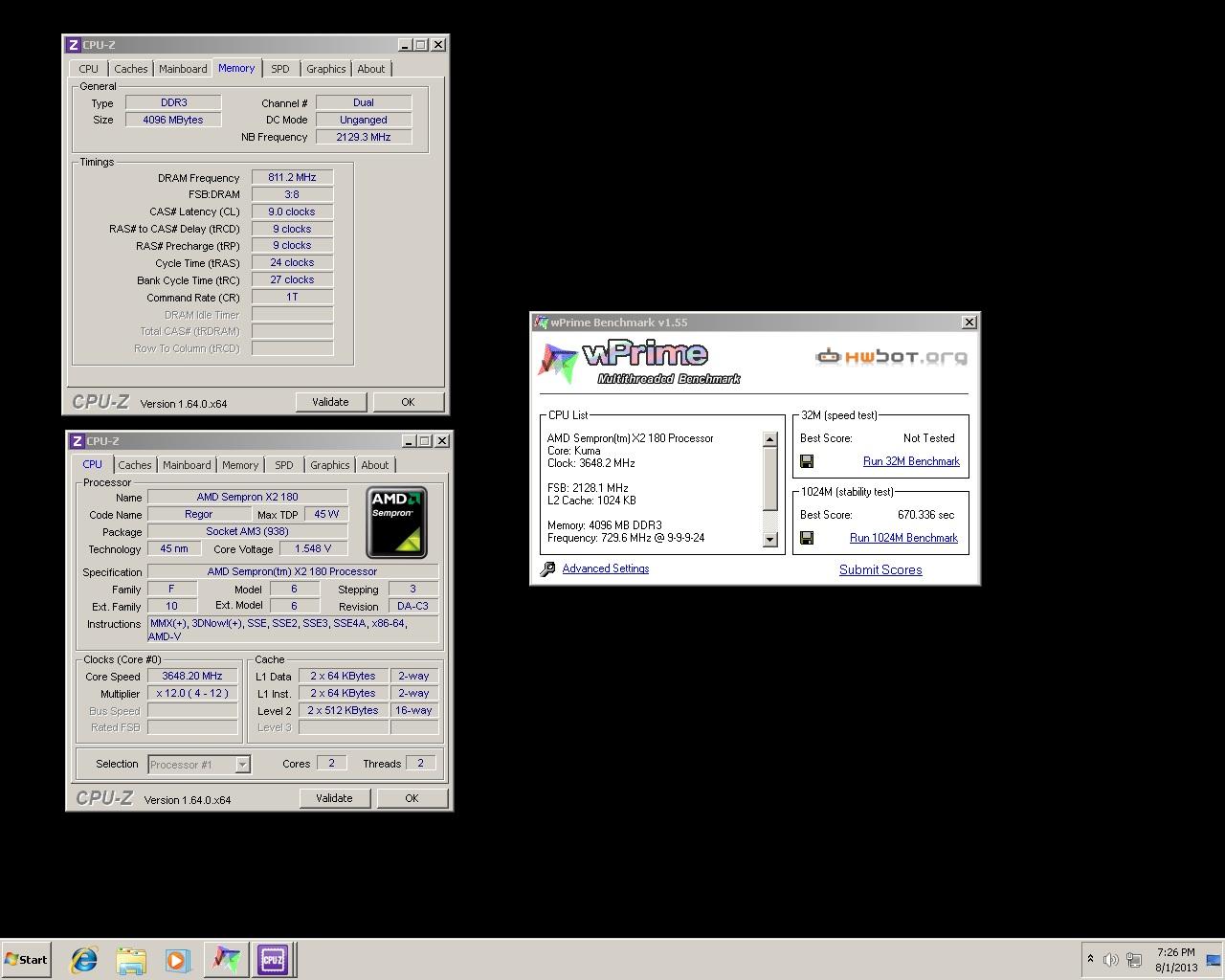Show hidden tray icons arrow
Screen dimensions: 1225x980
click(x=1090, y=959)
